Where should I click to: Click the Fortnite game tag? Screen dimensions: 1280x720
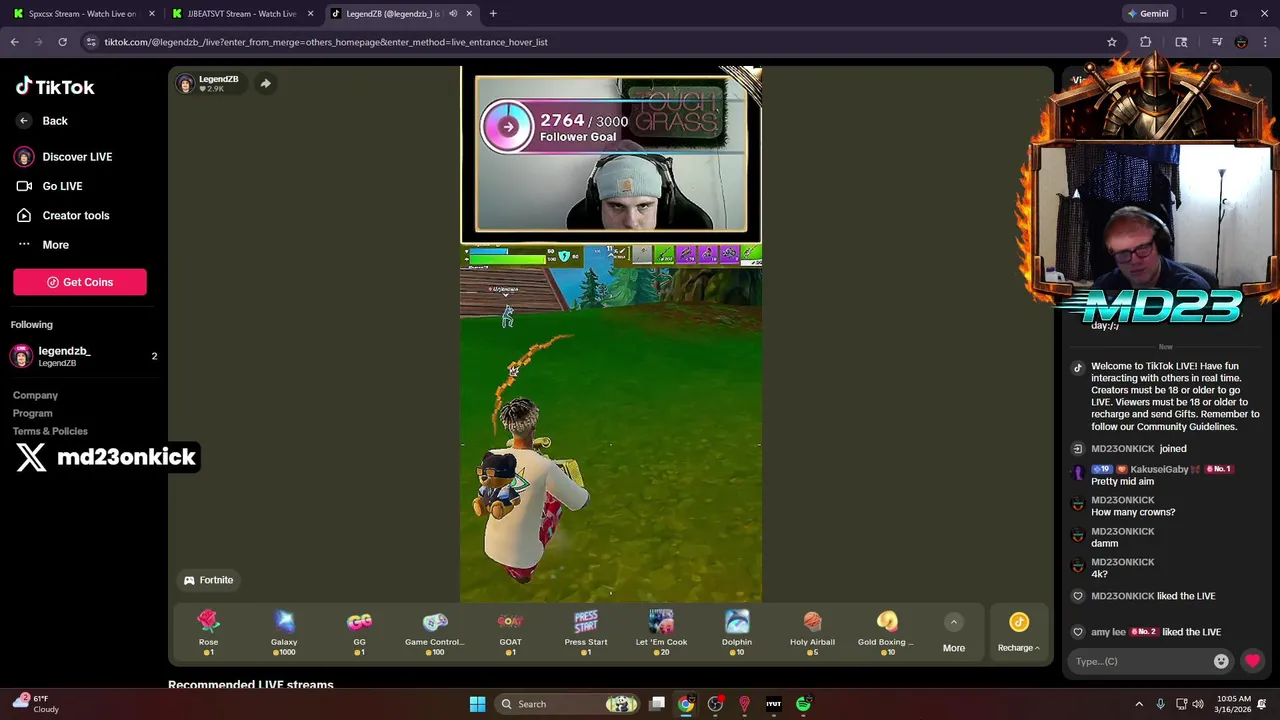pyautogui.click(x=208, y=580)
